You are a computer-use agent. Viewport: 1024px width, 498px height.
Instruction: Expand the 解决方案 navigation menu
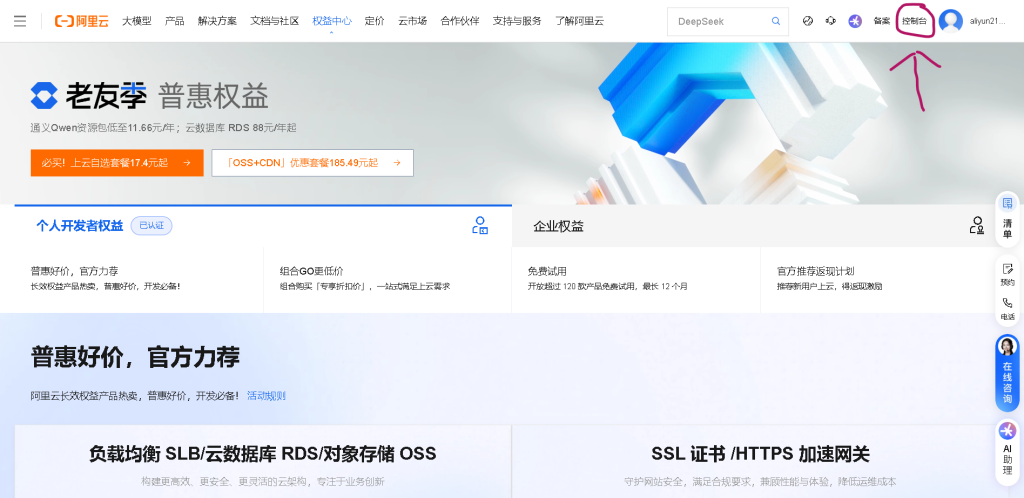click(x=217, y=21)
